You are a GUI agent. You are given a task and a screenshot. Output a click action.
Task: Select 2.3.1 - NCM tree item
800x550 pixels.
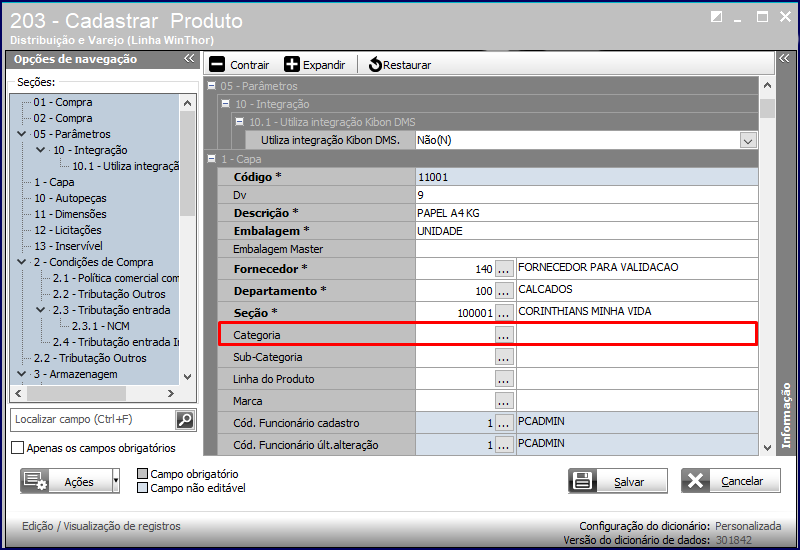pos(101,326)
